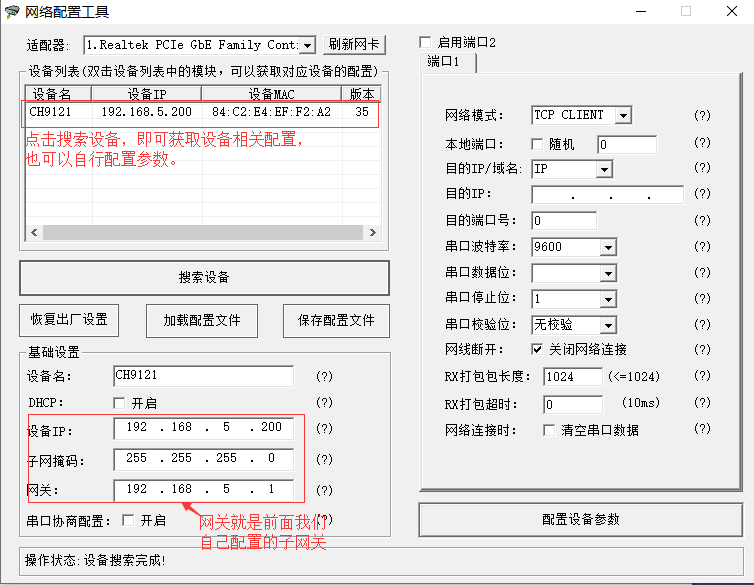The height and width of the screenshot is (585, 754).
Task: Click the RX打包超时 input field
Action: coord(573,404)
